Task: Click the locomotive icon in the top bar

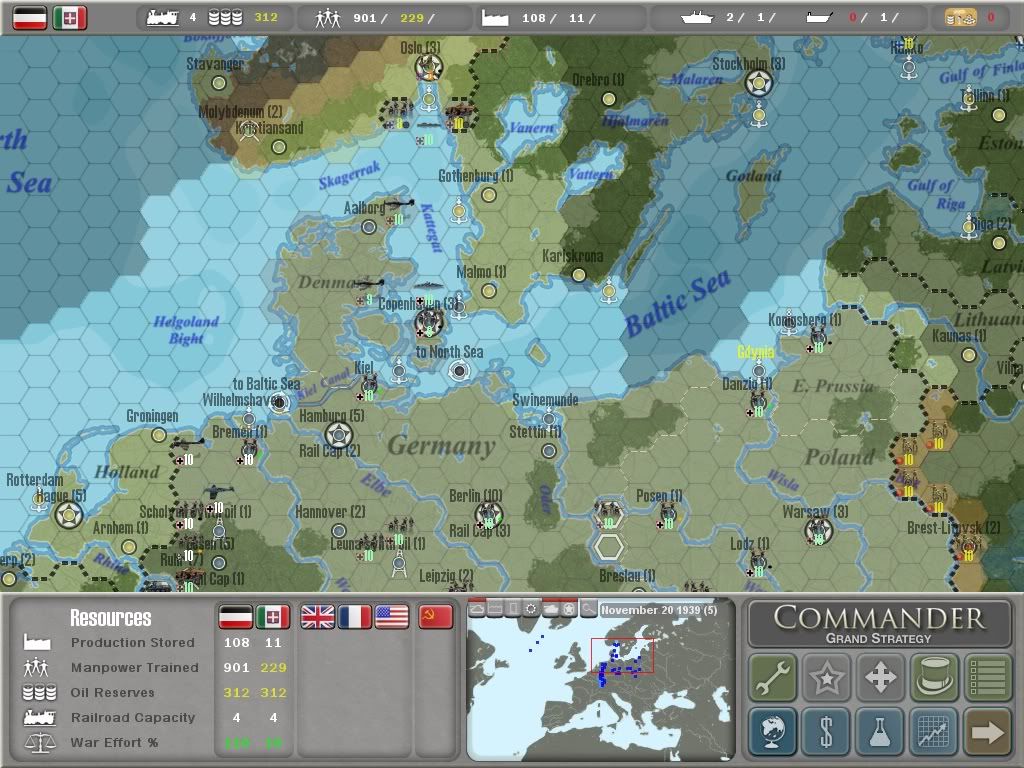Action: pos(163,18)
